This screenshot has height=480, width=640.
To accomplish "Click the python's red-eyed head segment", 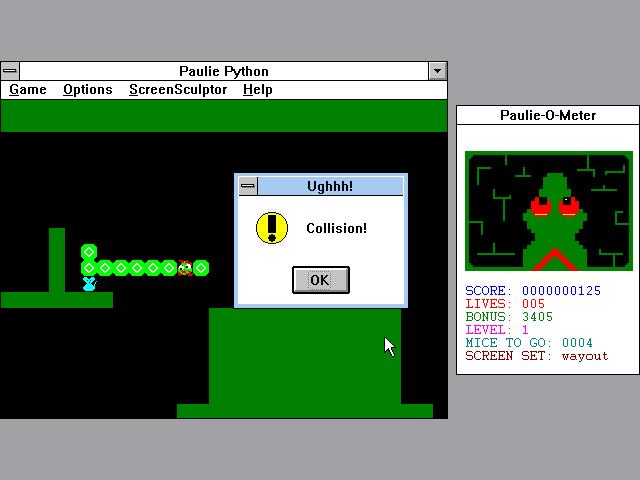I will coord(185,268).
